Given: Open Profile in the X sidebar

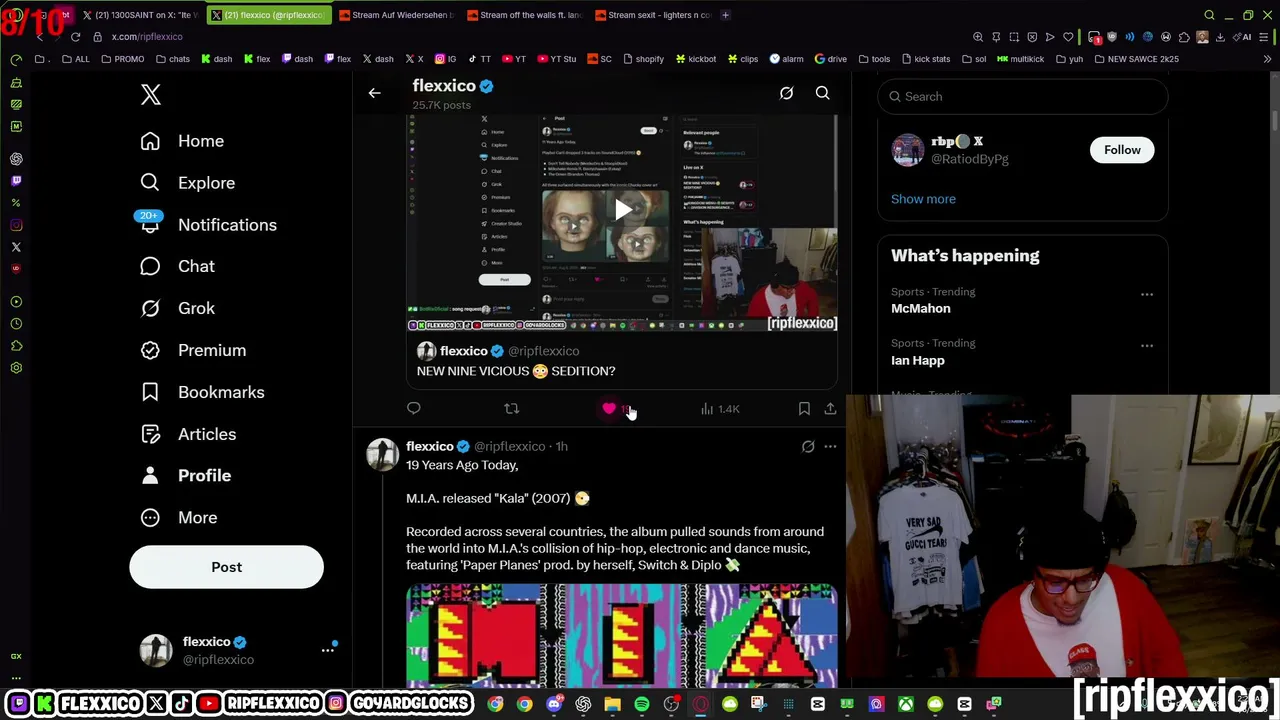Looking at the screenshot, I should 185,476.
